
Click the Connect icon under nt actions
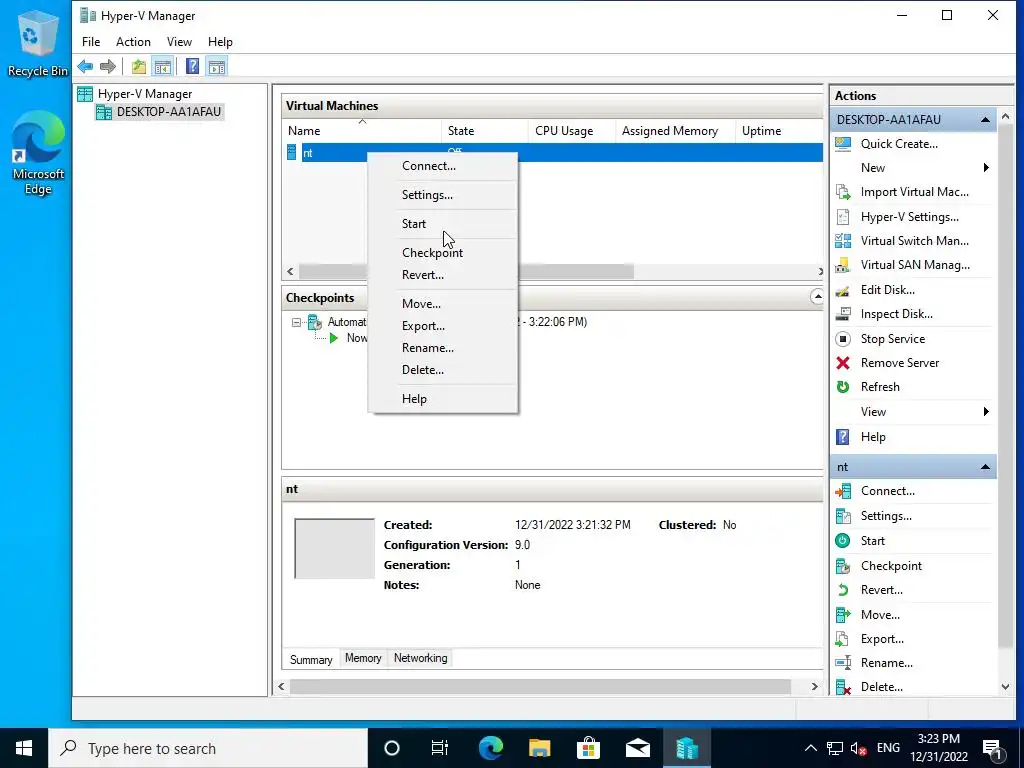(843, 491)
